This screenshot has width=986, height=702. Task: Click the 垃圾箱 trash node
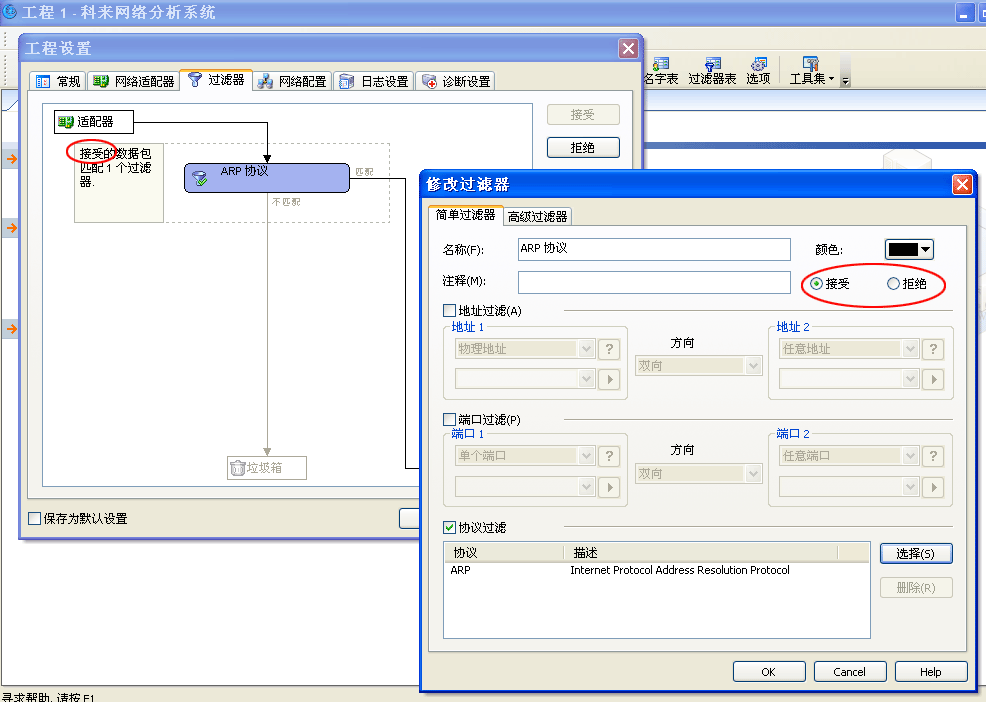click(267, 468)
